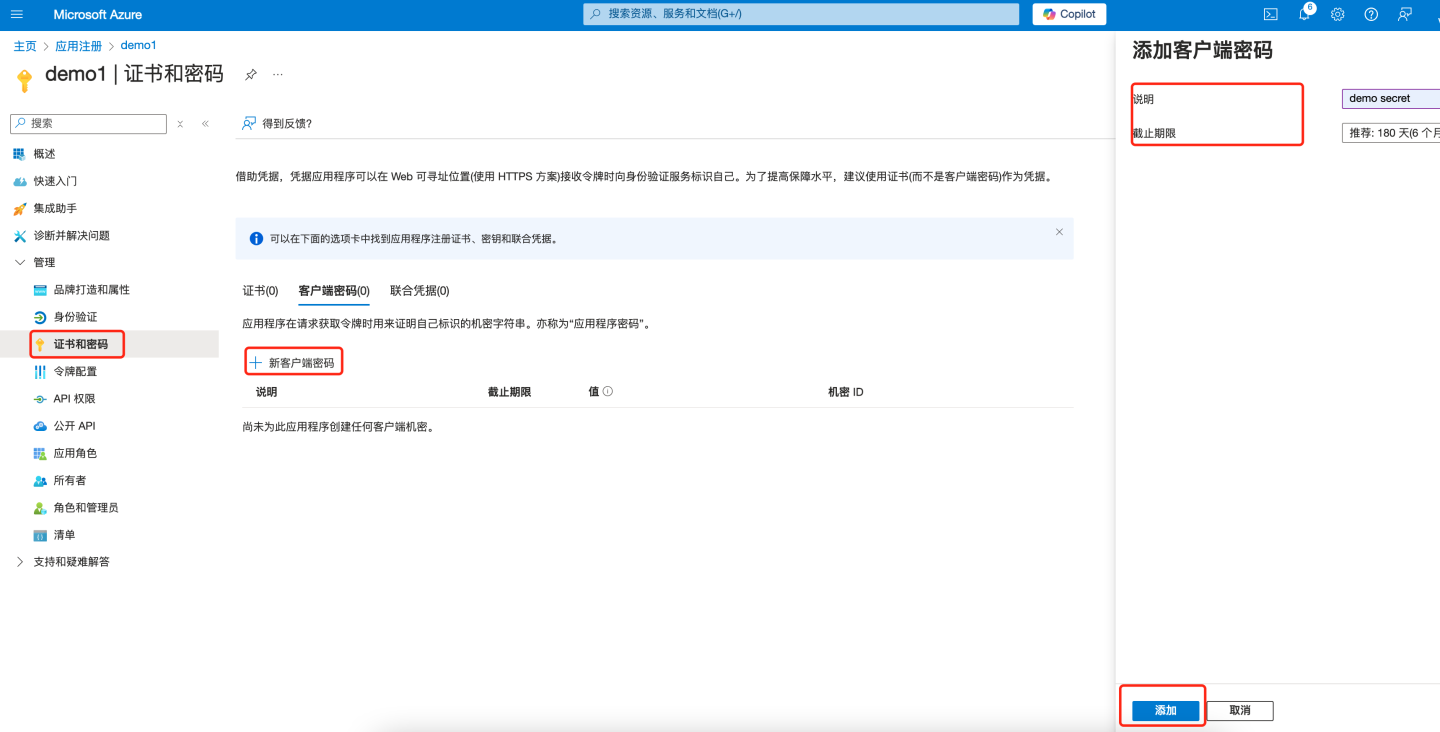1440x732 pixels.
Task: Open the help question mark icon
Action: (1371, 14)
